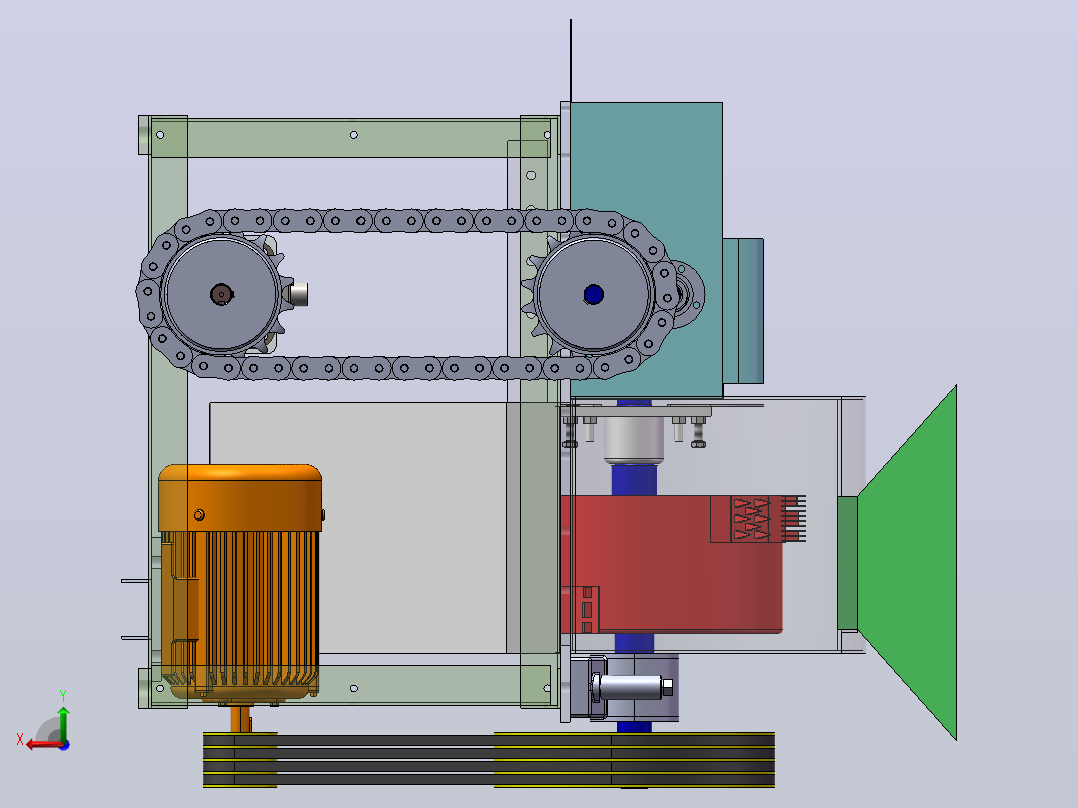Click the center hole in bottom frame bar
Screen dimensions: 1078x808
(x=354, y=688)
